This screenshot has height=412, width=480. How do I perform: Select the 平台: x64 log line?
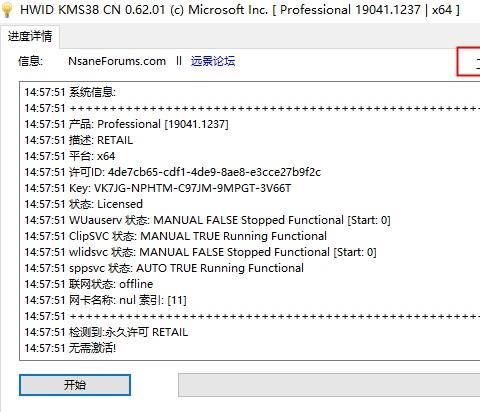tap(70, 156)
